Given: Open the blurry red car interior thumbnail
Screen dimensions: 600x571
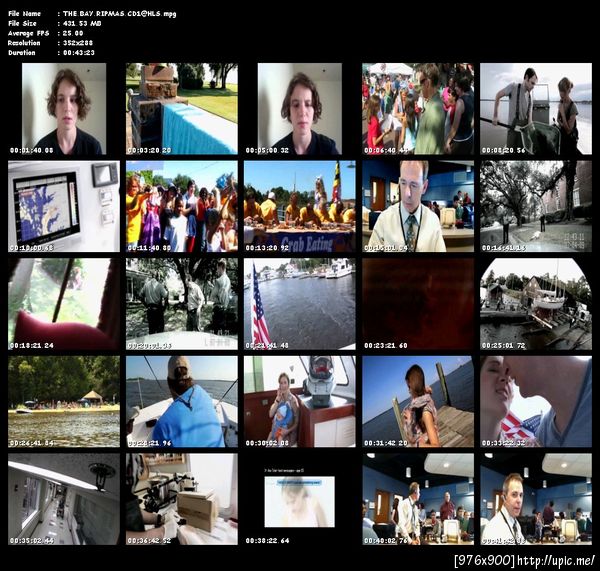Looking at the screenshot, I should point(64,304).
